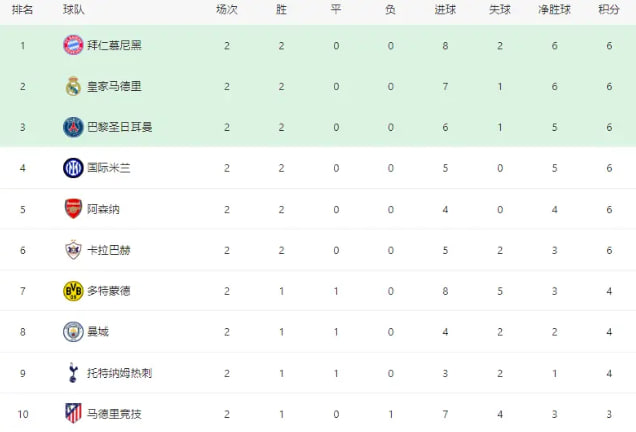Viewport: 636px width, 432px height.
Task: Click the Qarabag club logo
Action: pos(73,249)
